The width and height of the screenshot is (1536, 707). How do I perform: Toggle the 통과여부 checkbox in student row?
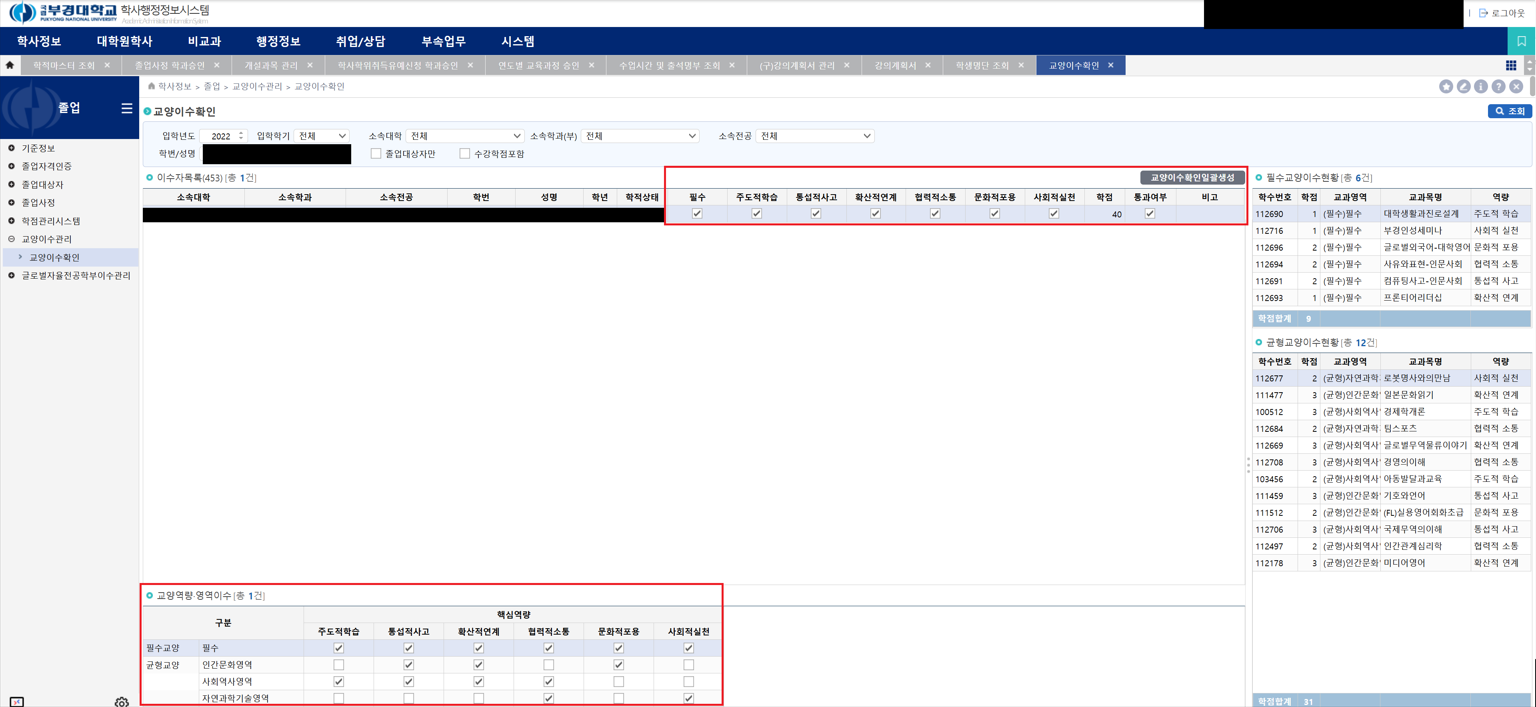tap(1150, 213)
